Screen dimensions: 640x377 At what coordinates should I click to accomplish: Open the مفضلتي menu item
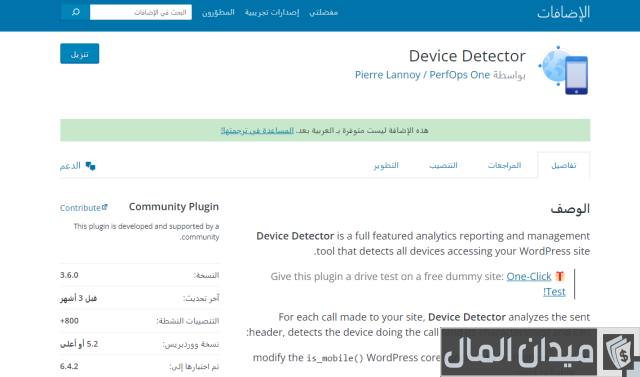[x=324, y=12]
